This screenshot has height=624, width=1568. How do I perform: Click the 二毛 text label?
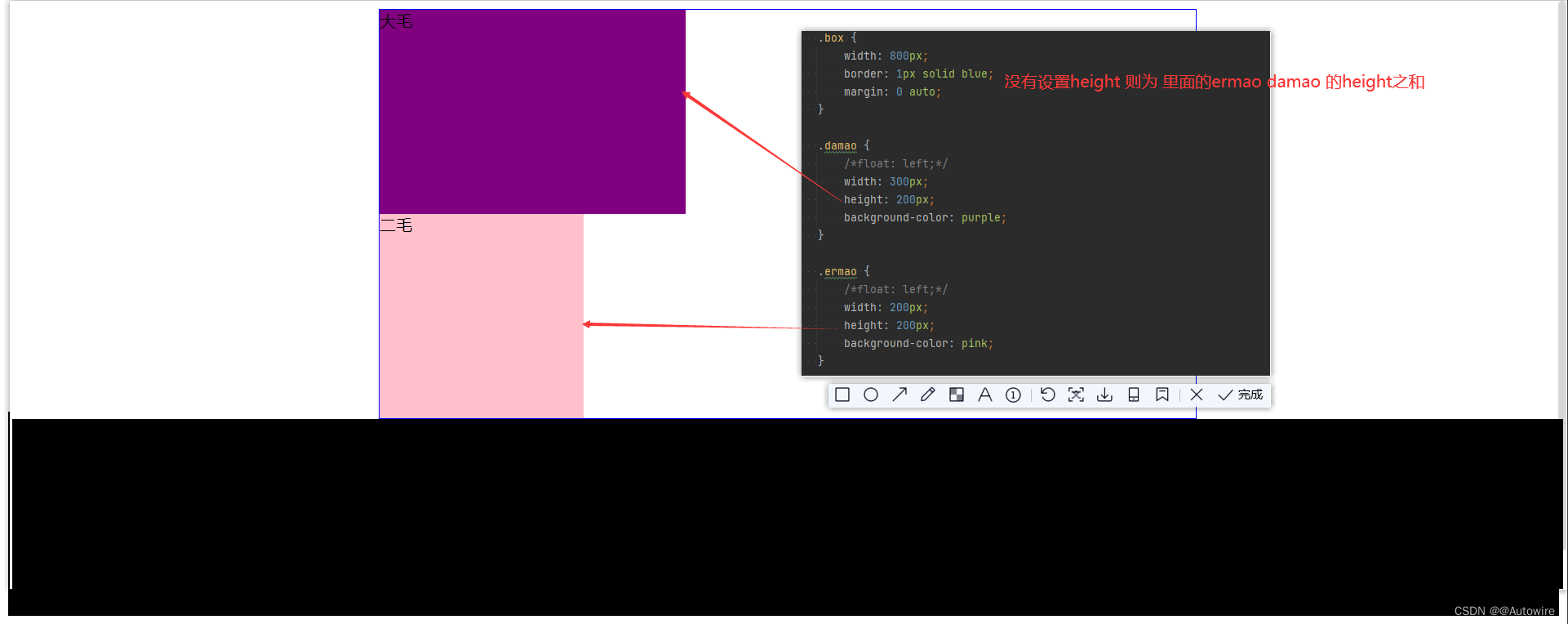(x=397, y=225)
